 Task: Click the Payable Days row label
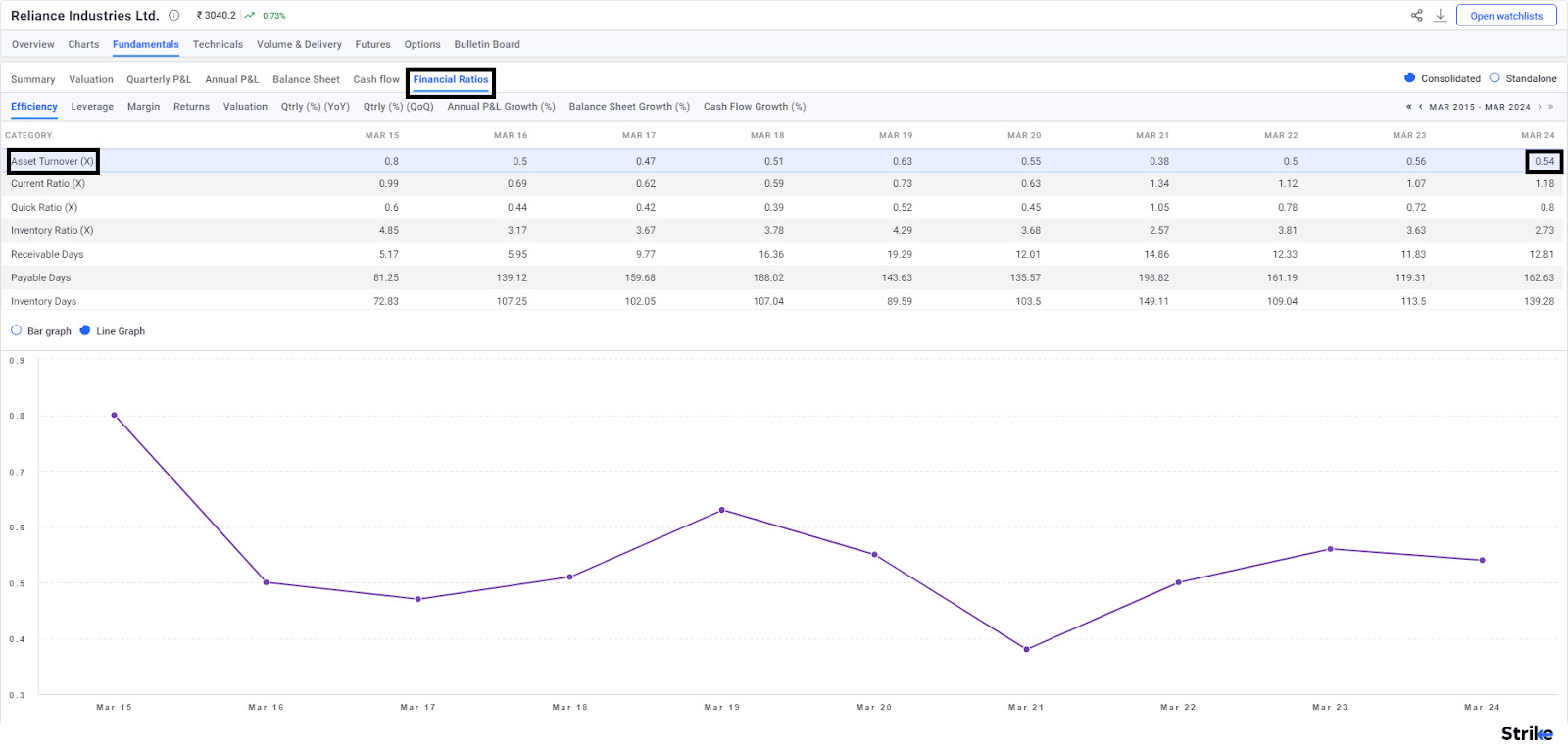(40, 277)
